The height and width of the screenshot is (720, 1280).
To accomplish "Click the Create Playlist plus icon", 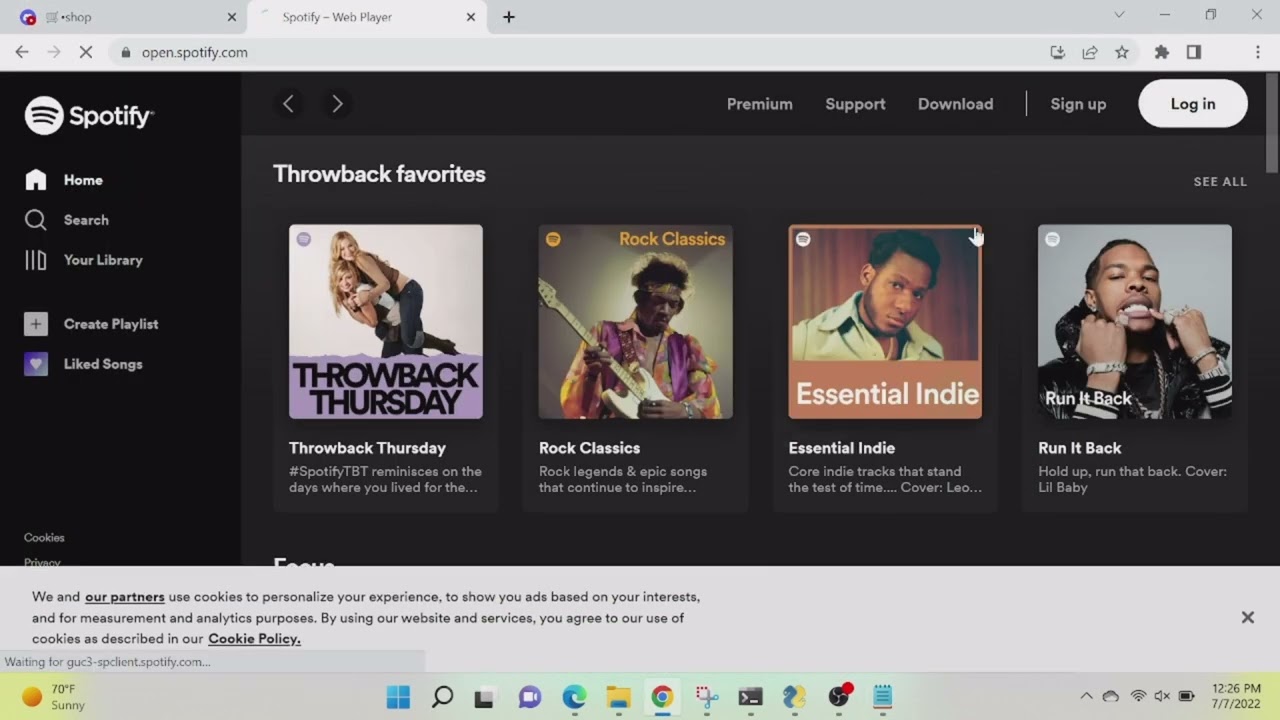I will [36, 324].
